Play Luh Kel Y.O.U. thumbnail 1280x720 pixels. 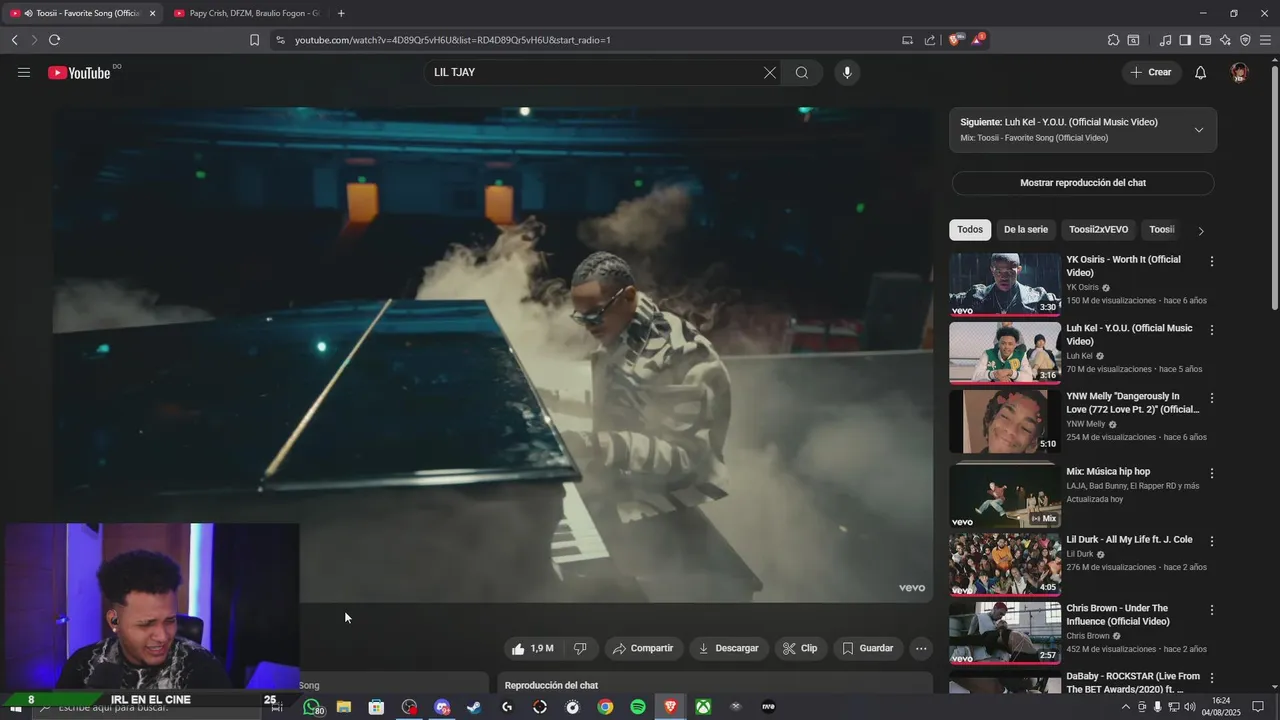(x=1005, y=353)
